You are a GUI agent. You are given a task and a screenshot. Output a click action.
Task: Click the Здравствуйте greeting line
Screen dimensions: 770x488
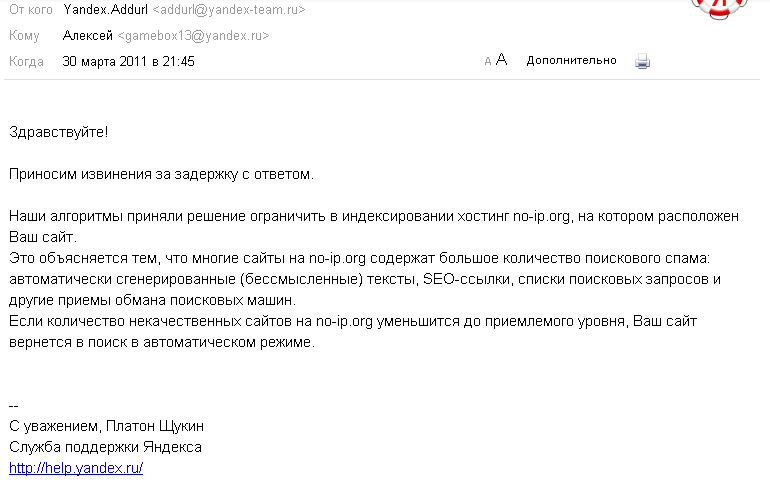point(58,132)
